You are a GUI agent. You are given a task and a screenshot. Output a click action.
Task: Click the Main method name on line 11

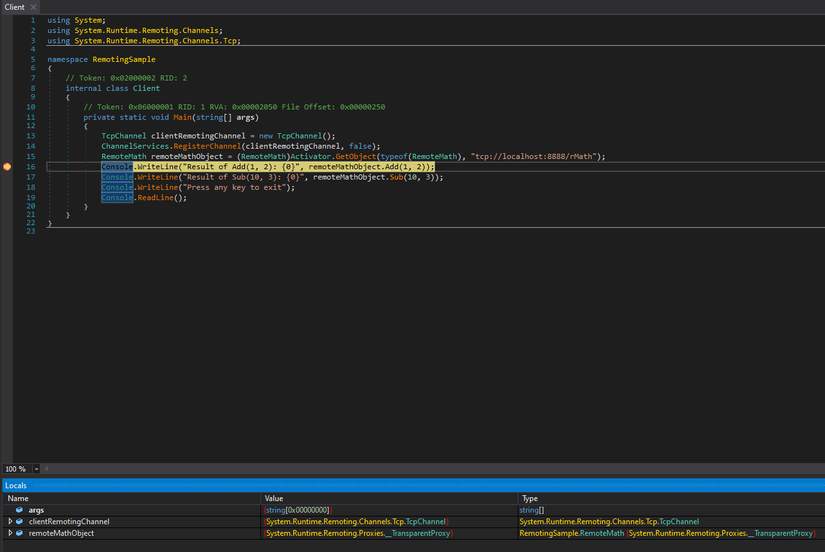[184, 117]
